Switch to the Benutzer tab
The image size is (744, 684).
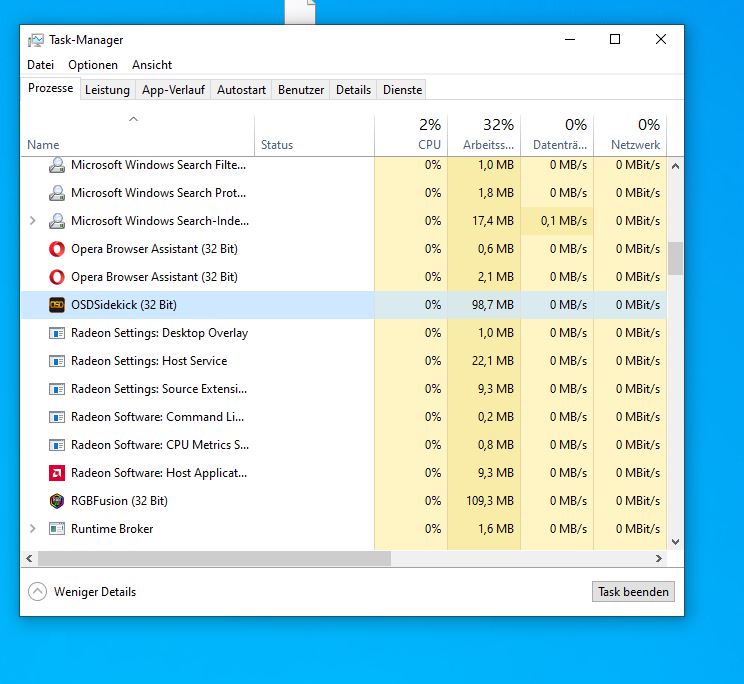point(301,90)
